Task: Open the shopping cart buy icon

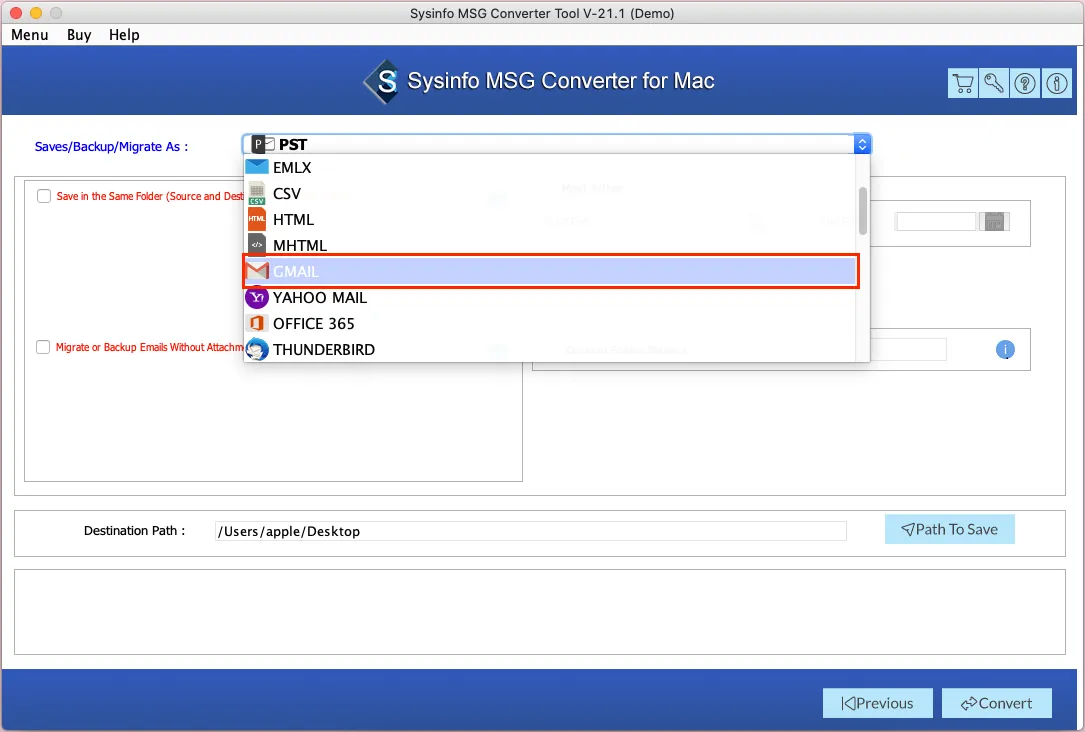Action: tap(963, 84)
